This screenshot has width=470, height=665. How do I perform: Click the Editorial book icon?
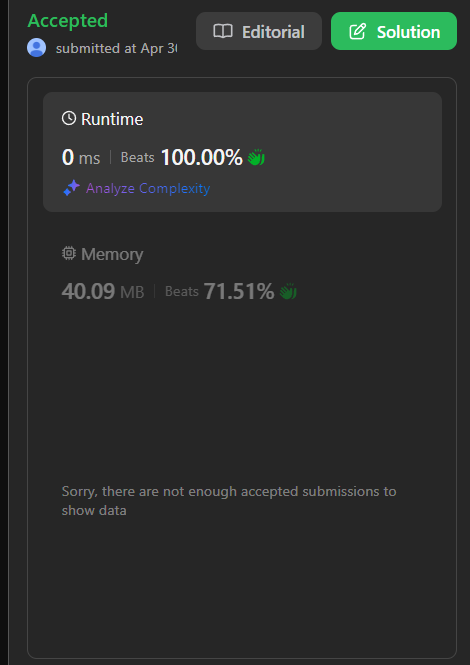tap(223, 31)
